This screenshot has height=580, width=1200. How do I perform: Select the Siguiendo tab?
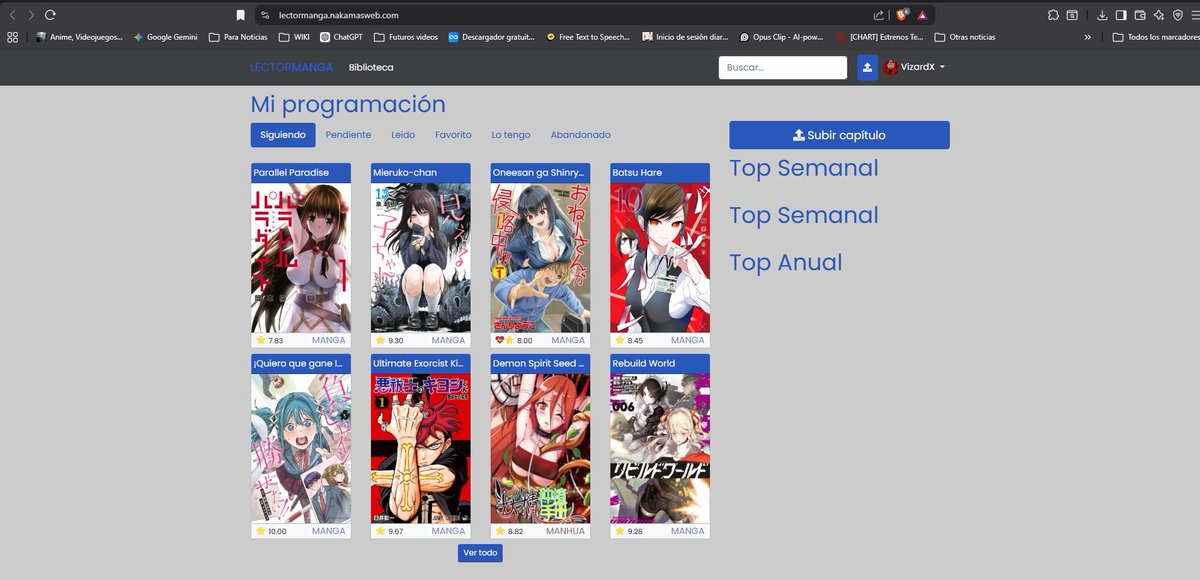point(283,135)
